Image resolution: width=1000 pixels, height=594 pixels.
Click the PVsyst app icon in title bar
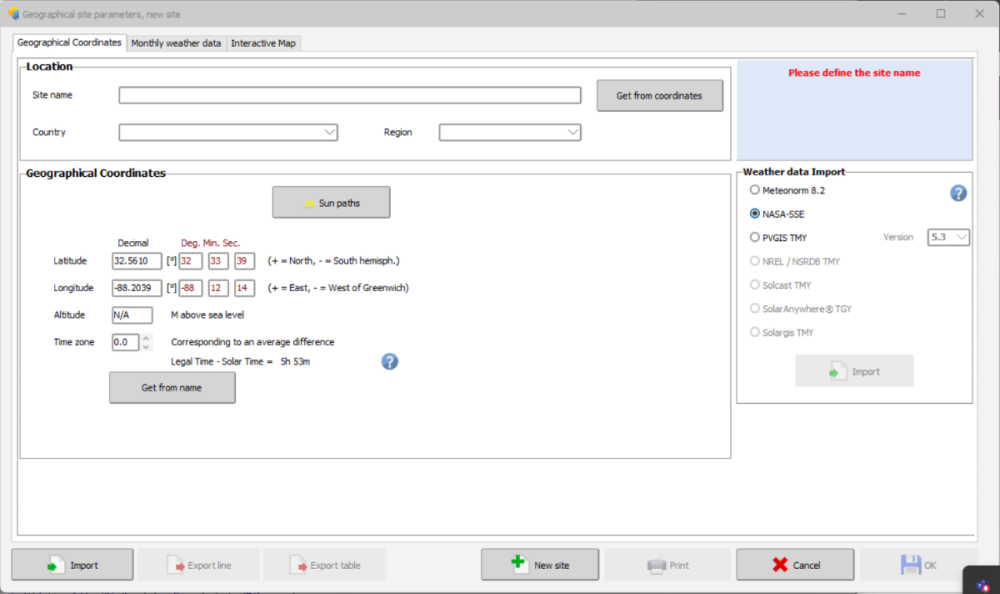click(13, 14)
